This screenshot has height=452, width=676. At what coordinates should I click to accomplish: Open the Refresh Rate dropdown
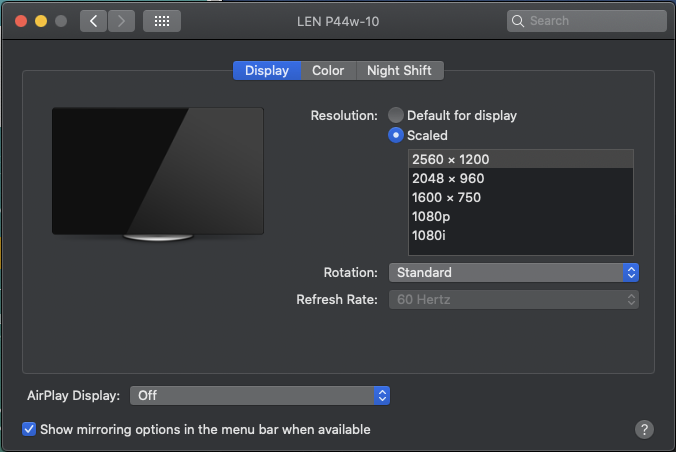pos(513,299)
